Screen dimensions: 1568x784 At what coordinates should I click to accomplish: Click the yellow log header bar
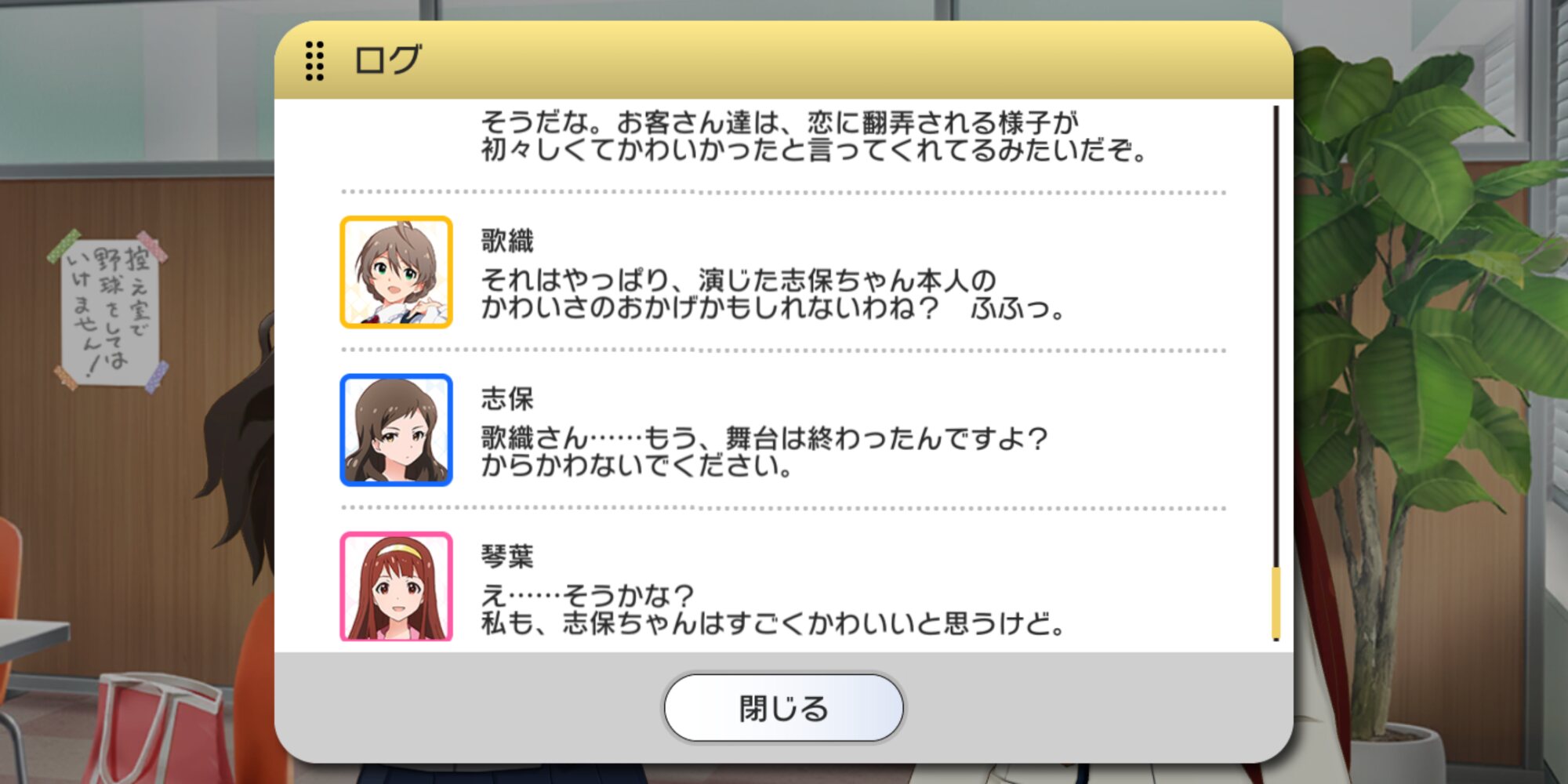[783, 60]
